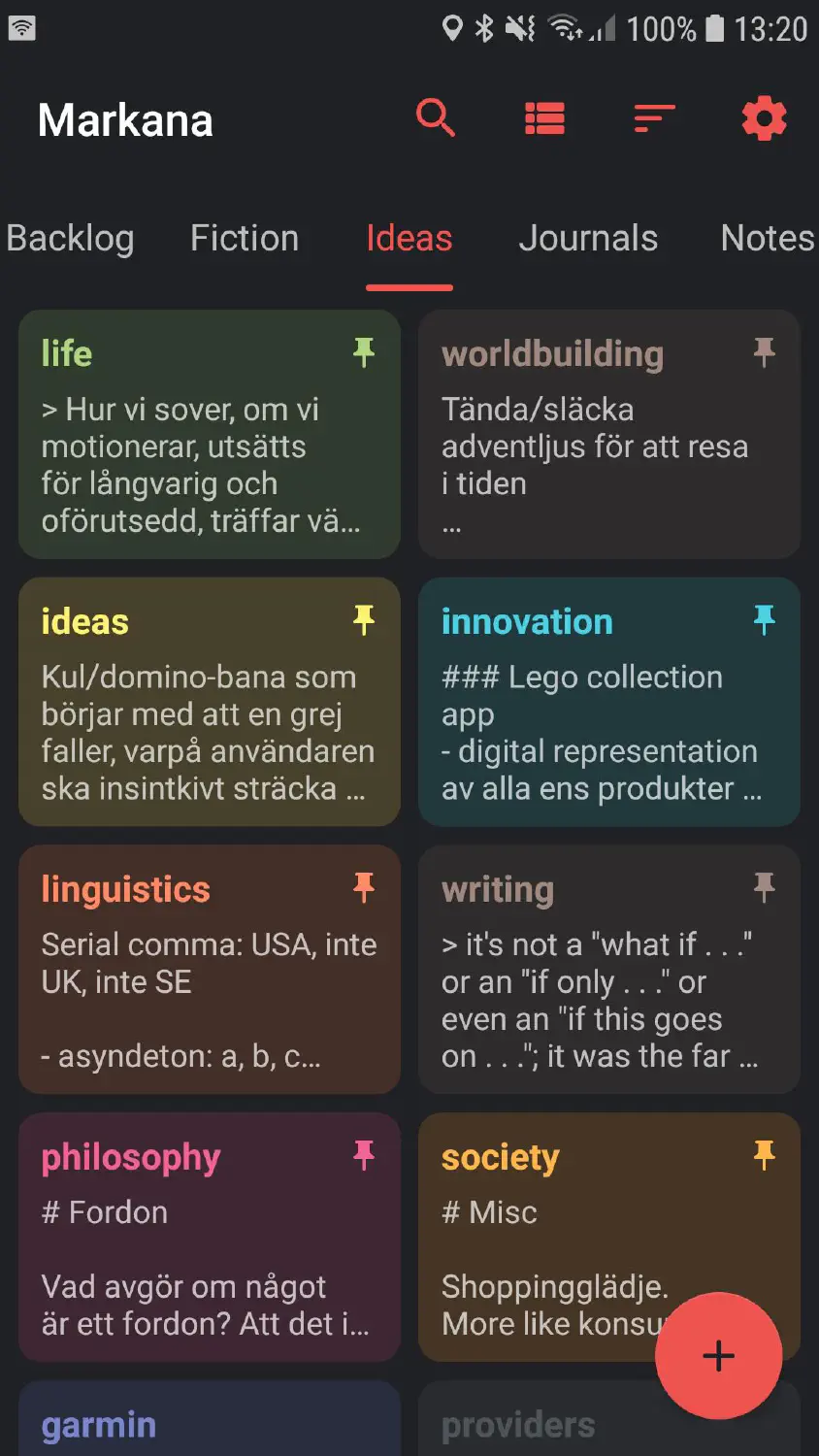Viewport: 819px width, 1456px height.
Task: Open the linguistics note about serial comma
Action: [210, 970]
